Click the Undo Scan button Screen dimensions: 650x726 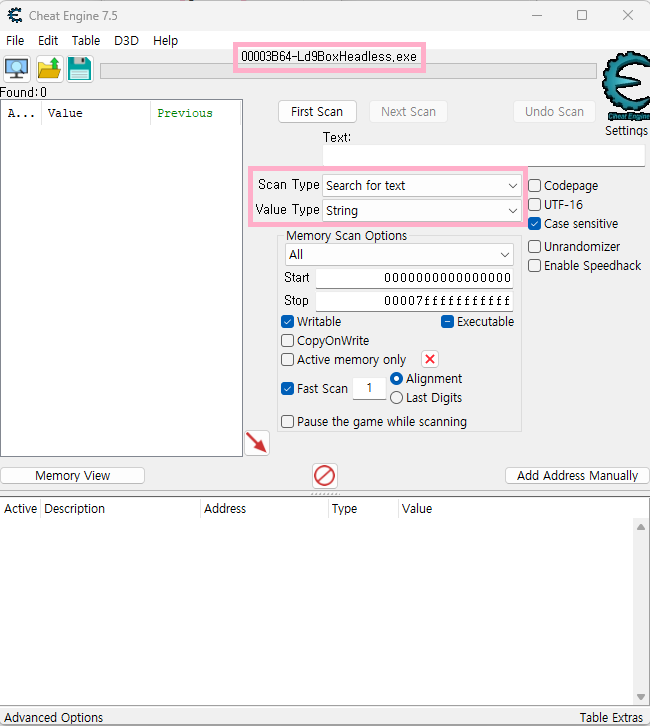pos(554,112)
